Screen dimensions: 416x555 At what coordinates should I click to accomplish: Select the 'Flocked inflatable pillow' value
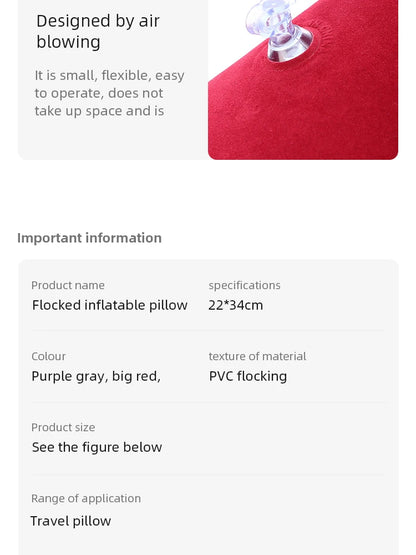[110, 305]
